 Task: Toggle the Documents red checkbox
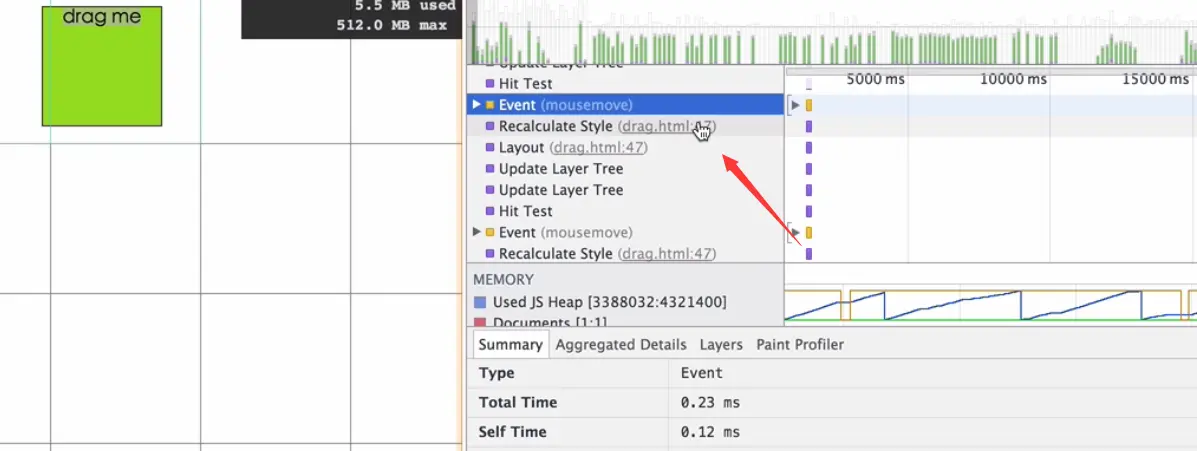tap(479, 322)
